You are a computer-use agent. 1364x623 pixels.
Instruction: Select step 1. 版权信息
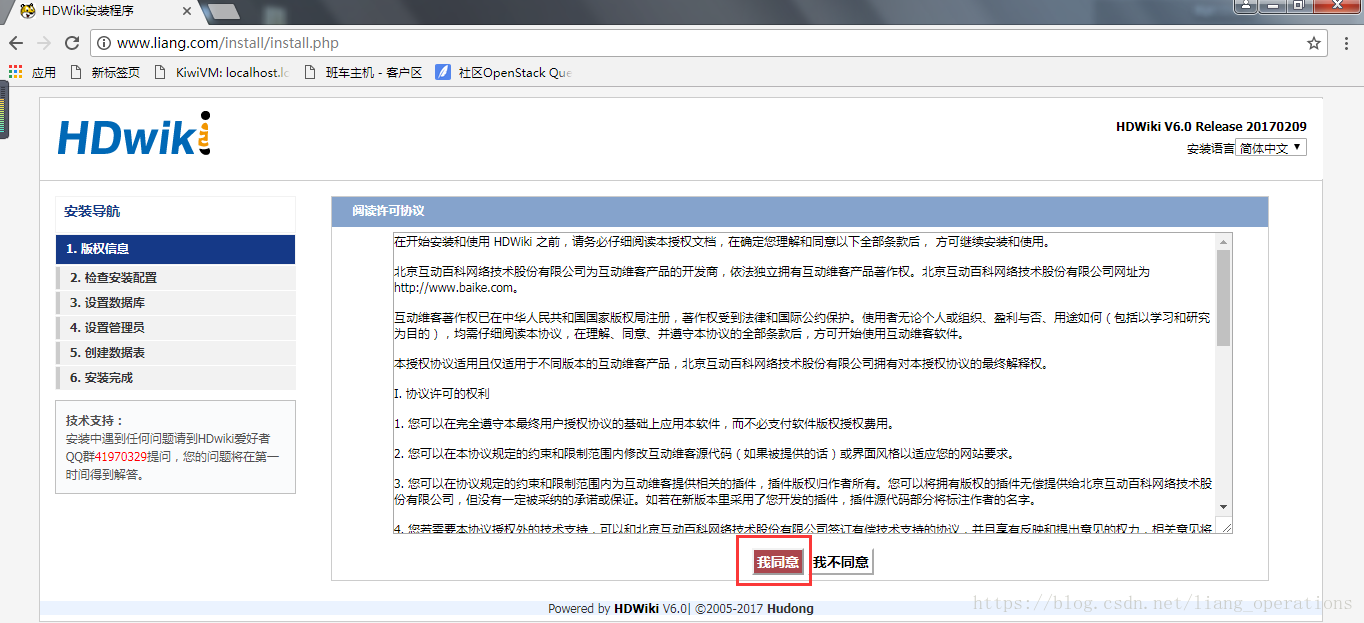point(176,249)
